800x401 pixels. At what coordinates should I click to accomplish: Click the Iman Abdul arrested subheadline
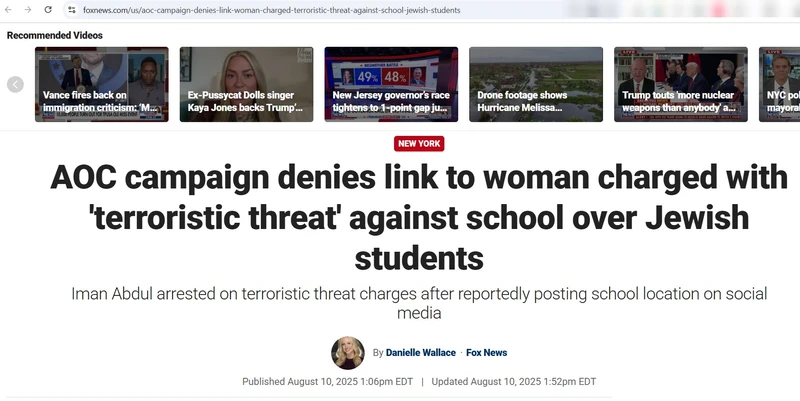point(419,303)
